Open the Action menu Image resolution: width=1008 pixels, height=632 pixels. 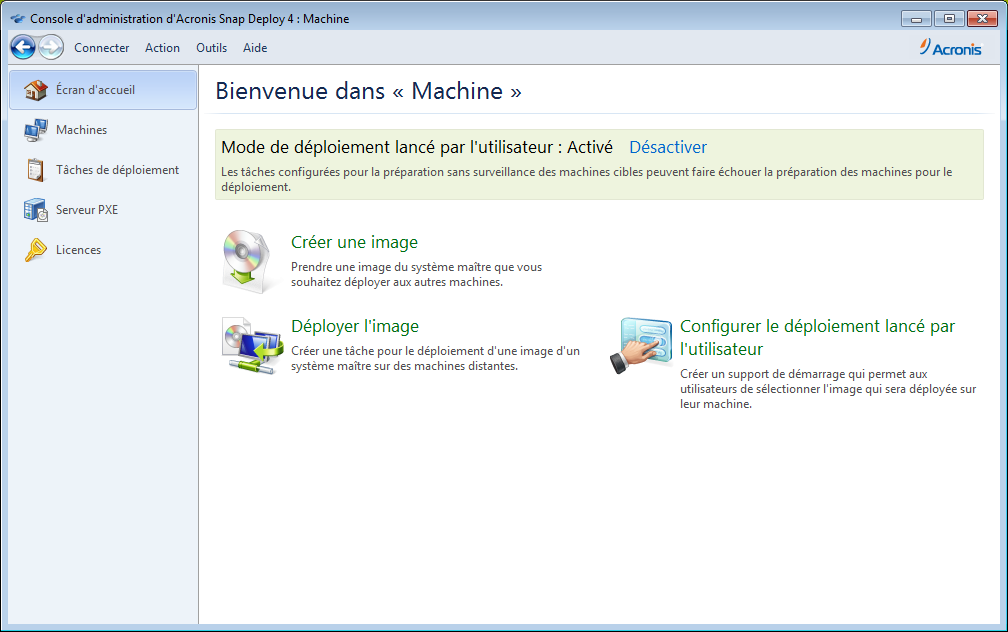pos(162,48)
